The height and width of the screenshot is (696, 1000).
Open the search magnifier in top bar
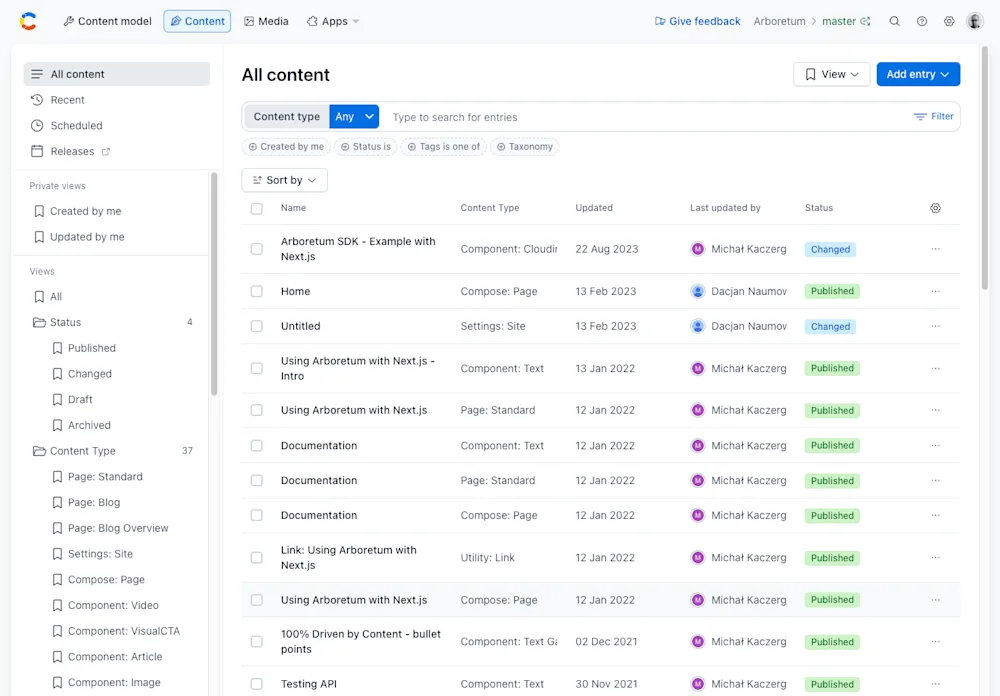click(894, 20)
